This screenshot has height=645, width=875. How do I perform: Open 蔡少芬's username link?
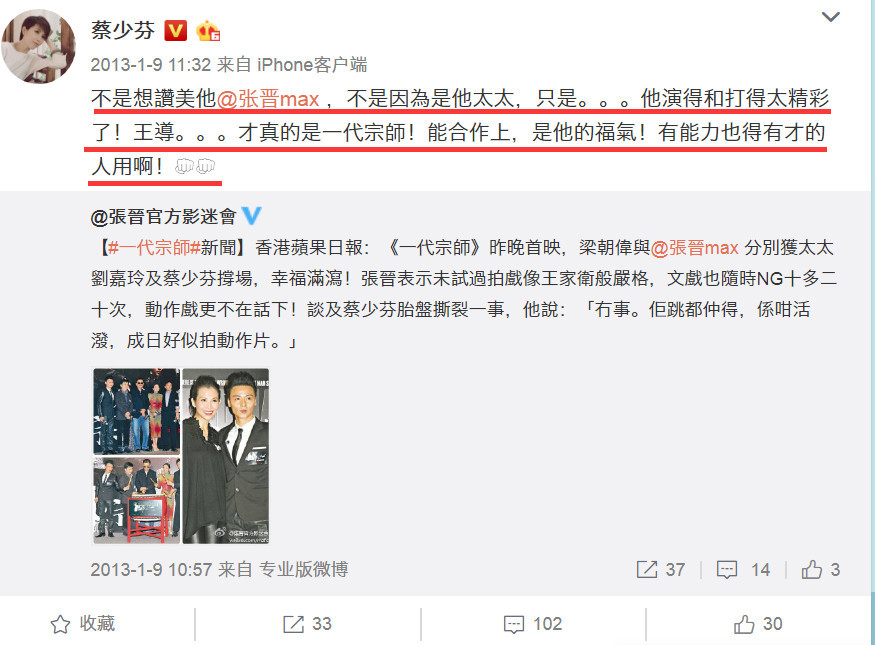(x=123, y=30)
